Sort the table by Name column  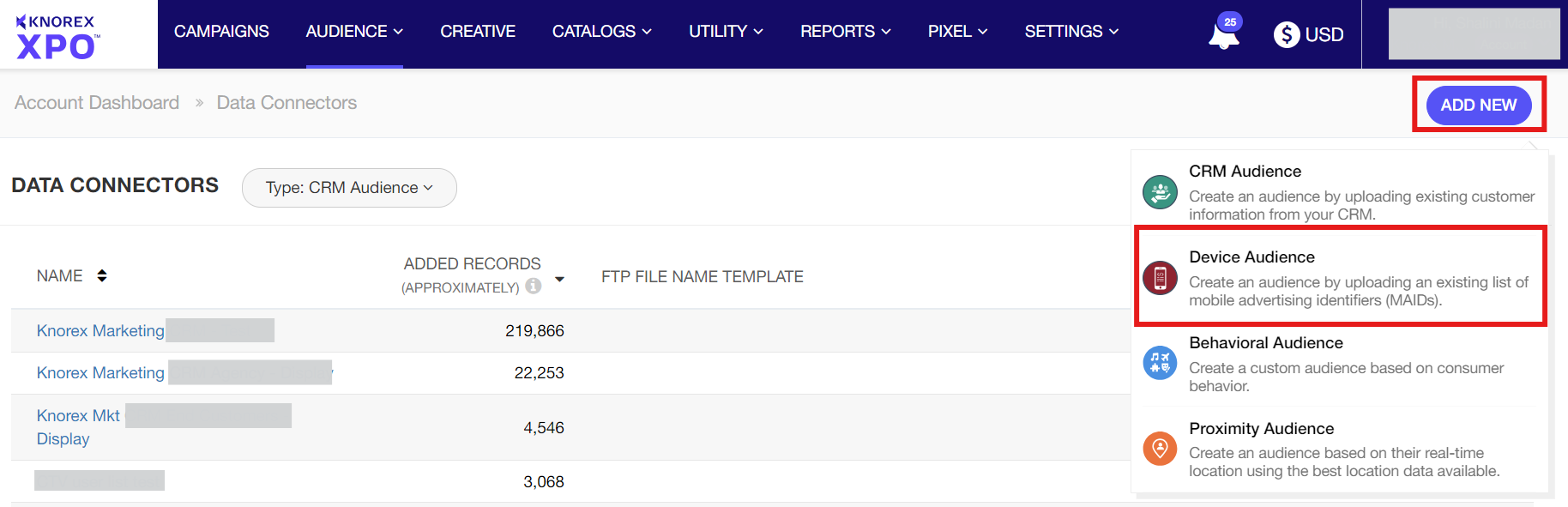tap(102, 275)
